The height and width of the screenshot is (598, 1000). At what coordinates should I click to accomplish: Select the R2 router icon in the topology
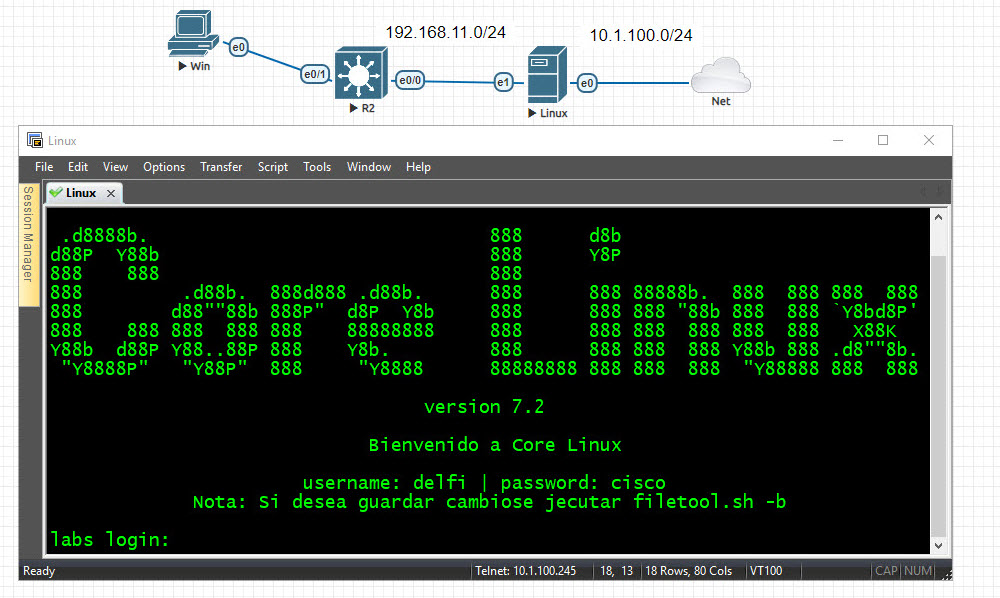[x=361, y=75]
